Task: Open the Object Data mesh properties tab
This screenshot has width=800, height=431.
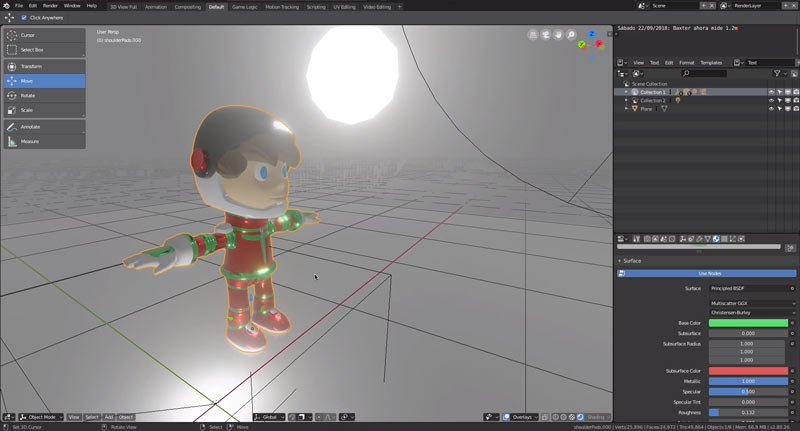Action: coord(708,239)
